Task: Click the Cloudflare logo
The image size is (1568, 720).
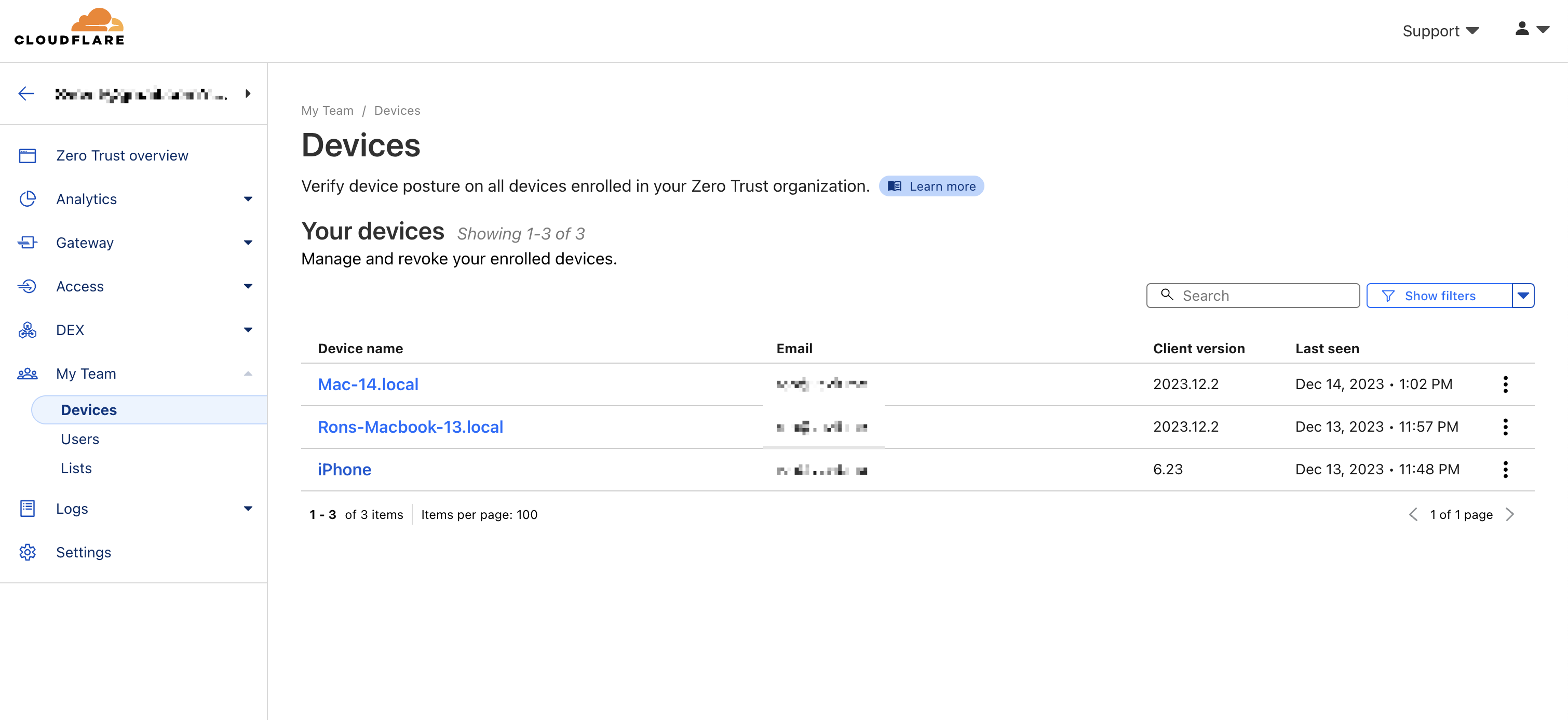Action: [69, 27]
